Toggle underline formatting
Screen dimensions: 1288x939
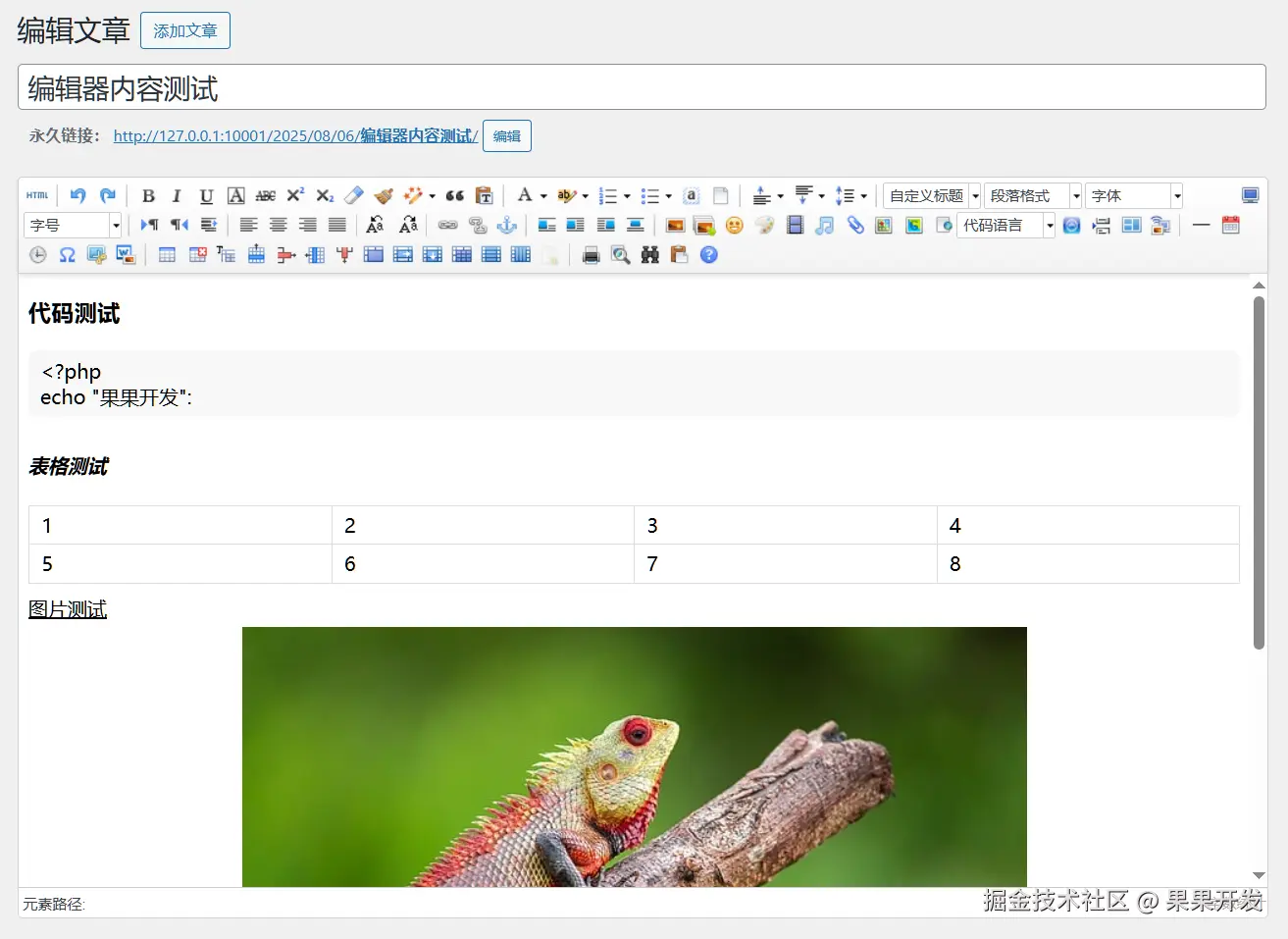[x=206, y=196]
